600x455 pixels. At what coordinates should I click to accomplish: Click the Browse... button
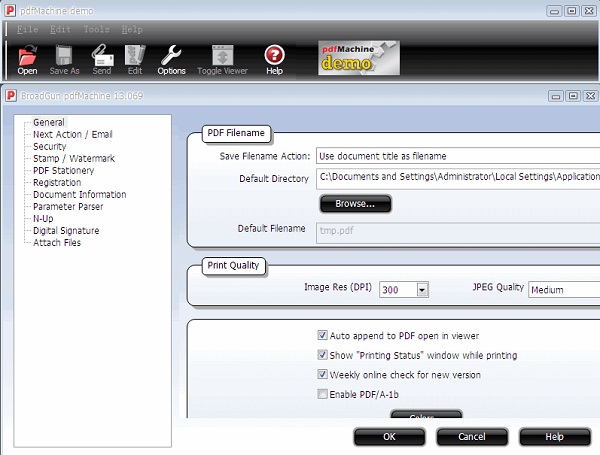tap(355, 204)
